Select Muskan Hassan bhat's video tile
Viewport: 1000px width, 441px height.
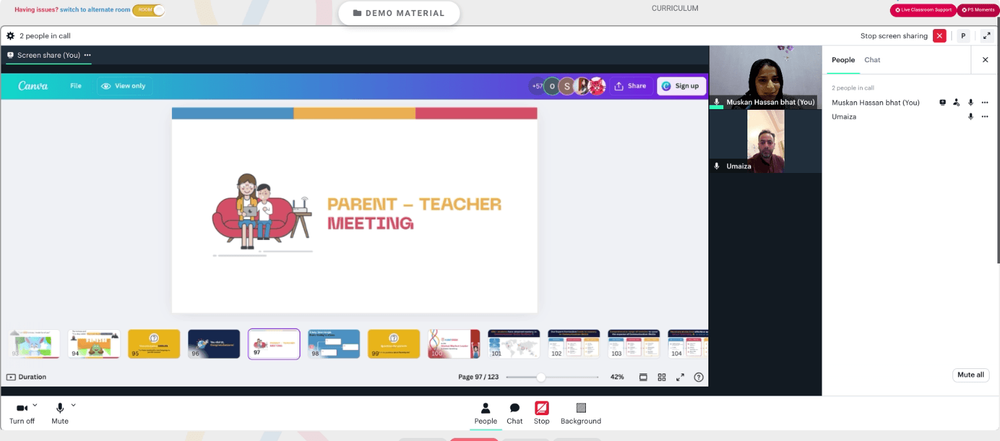[x=765, y=77]
